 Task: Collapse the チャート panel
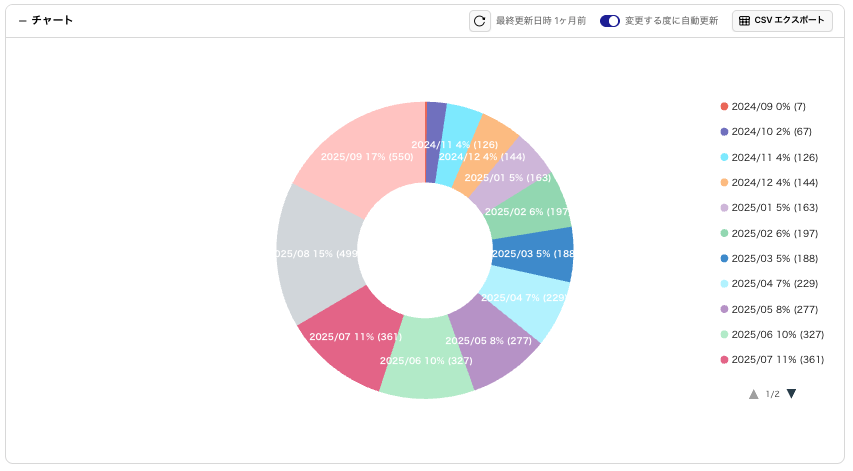(22, 21)
